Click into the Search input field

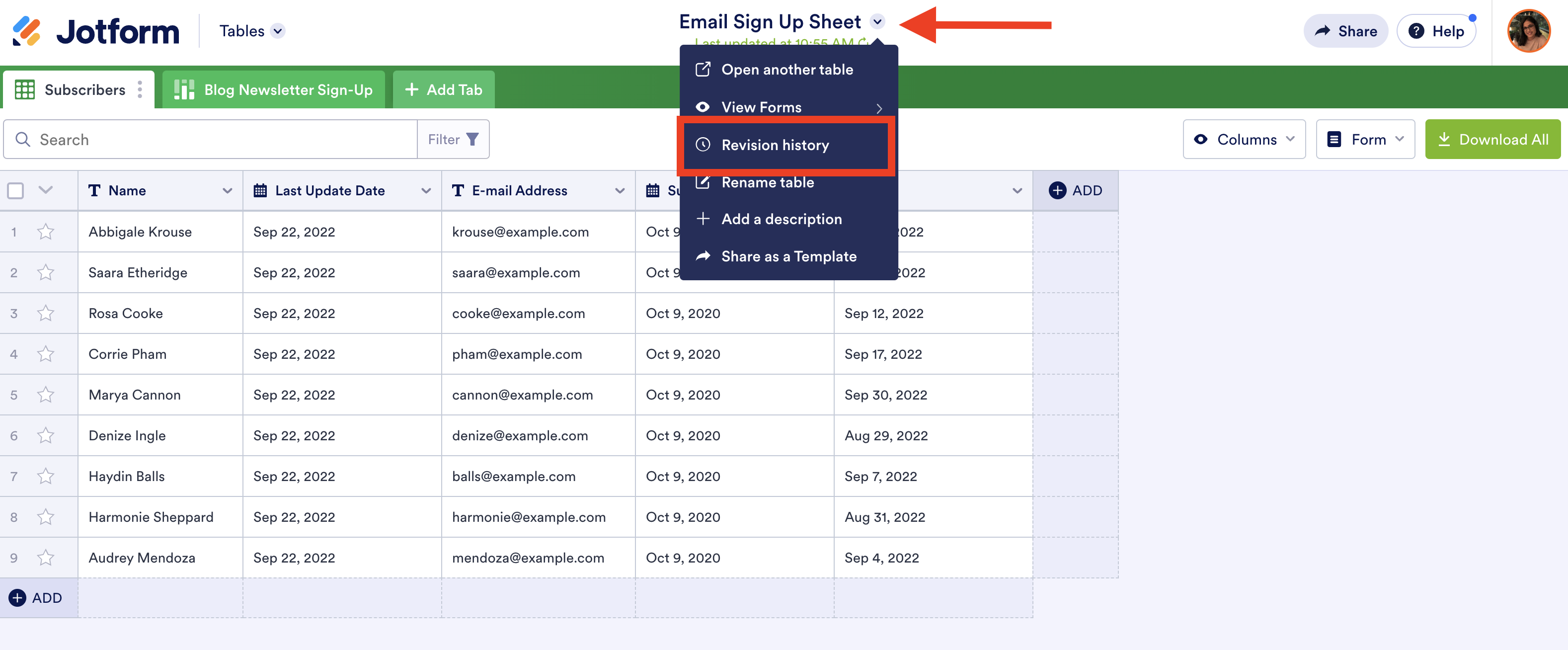coord(219,139)
